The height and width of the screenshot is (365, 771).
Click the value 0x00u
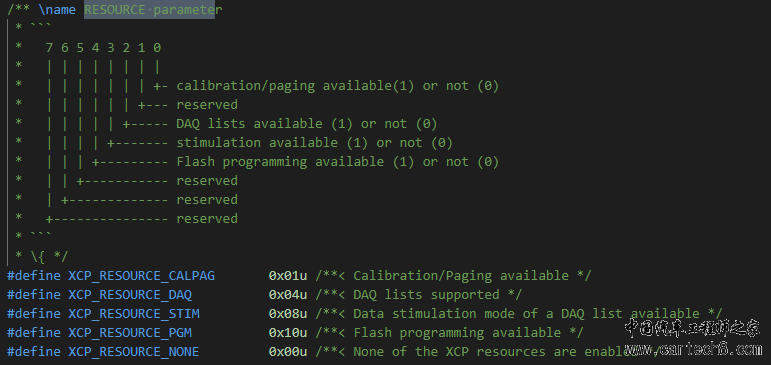(x=288, y=352)
